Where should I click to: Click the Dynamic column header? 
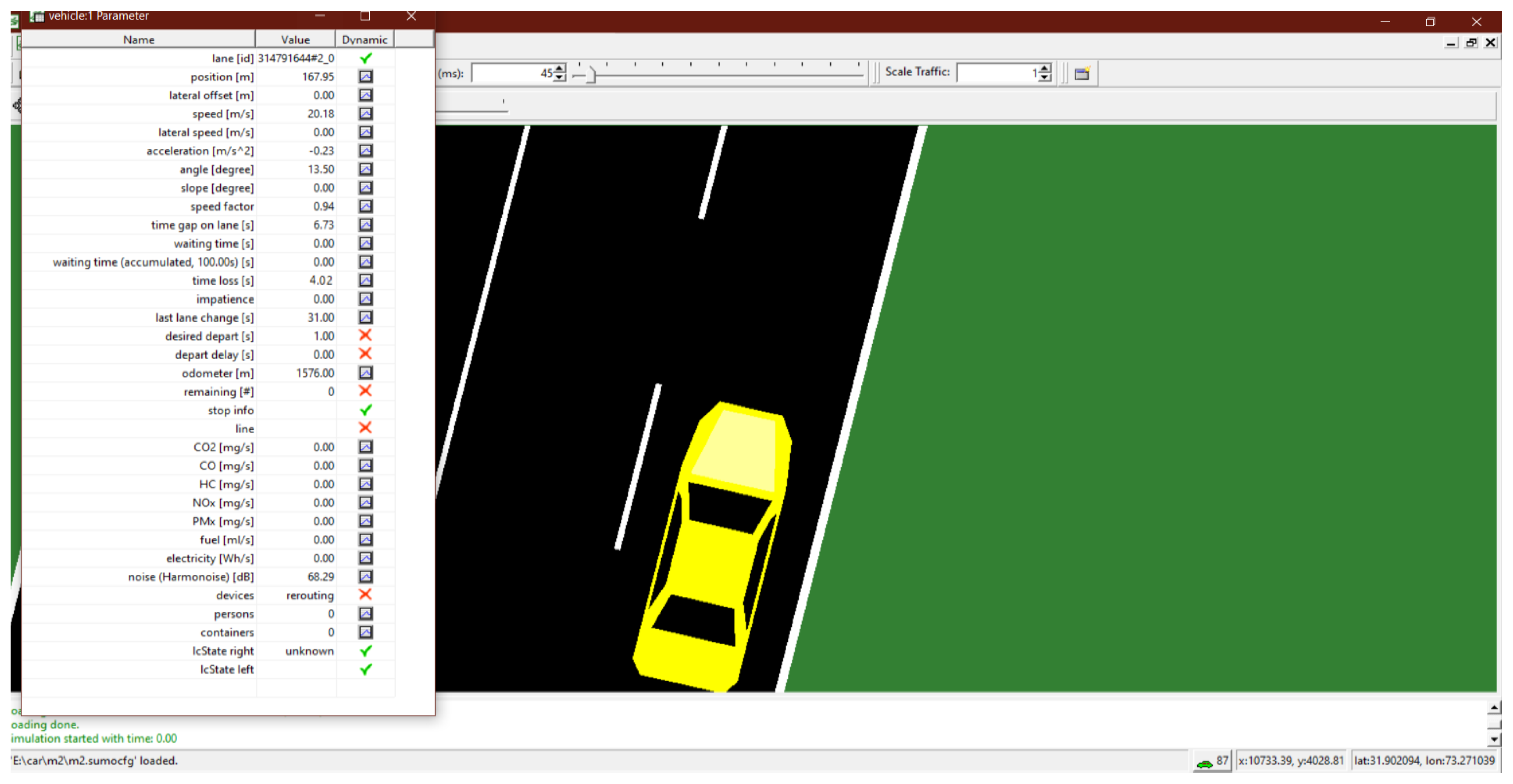[364, 39]
